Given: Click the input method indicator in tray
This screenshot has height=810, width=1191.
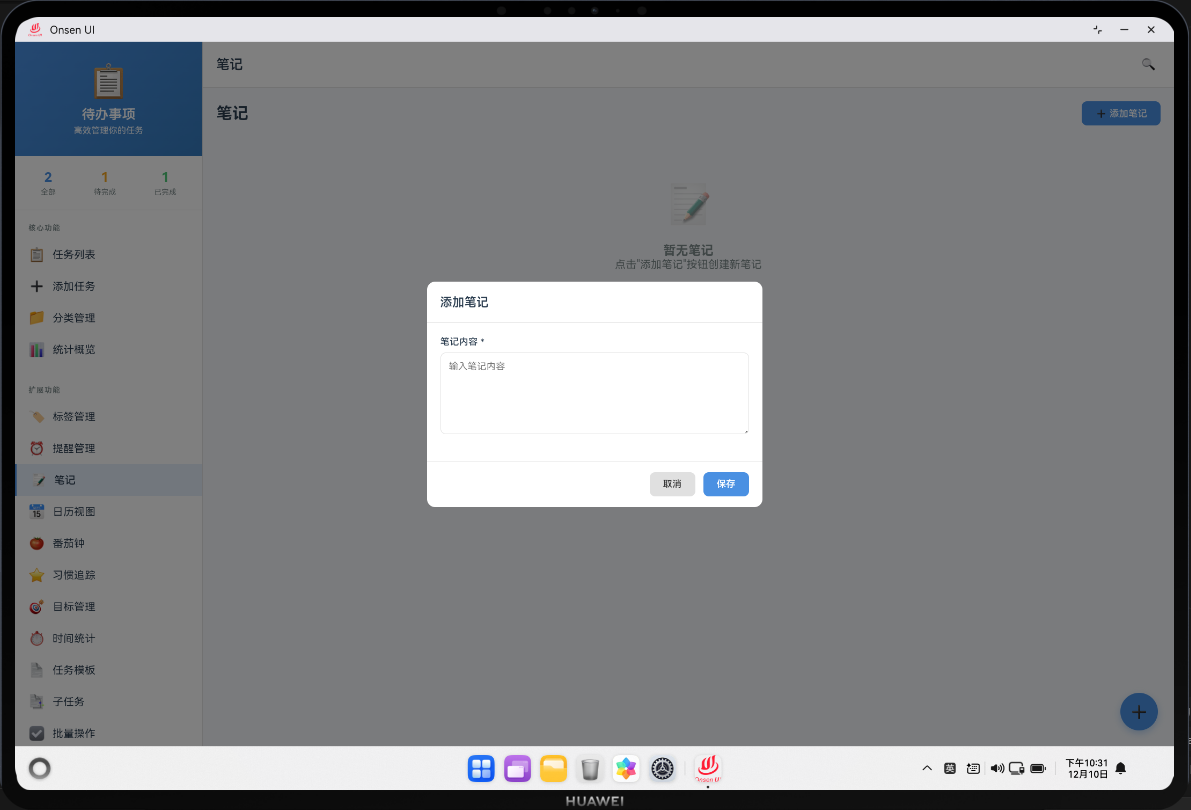Looking at the screenshot, I should (x=949, y=768).
